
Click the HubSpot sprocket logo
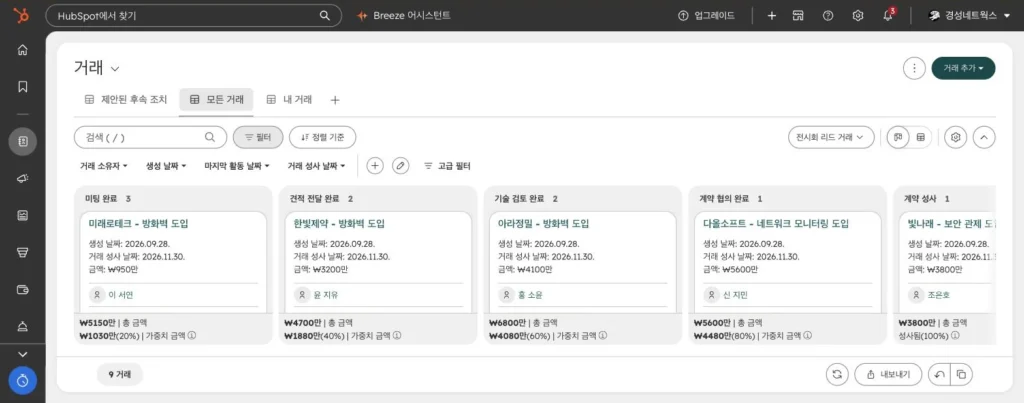tap(22, 16)
